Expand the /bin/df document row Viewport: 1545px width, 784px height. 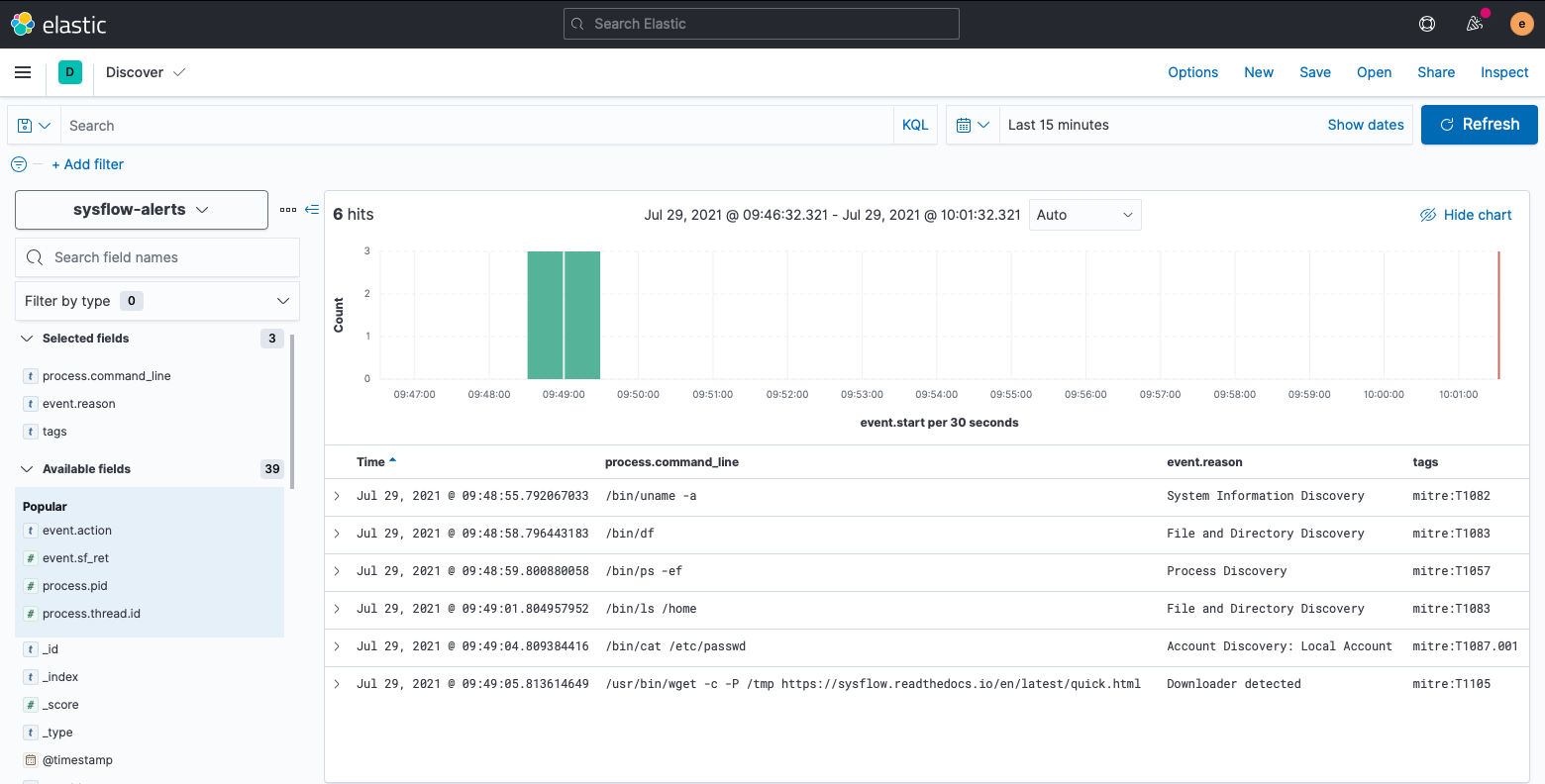pos(337,534)
